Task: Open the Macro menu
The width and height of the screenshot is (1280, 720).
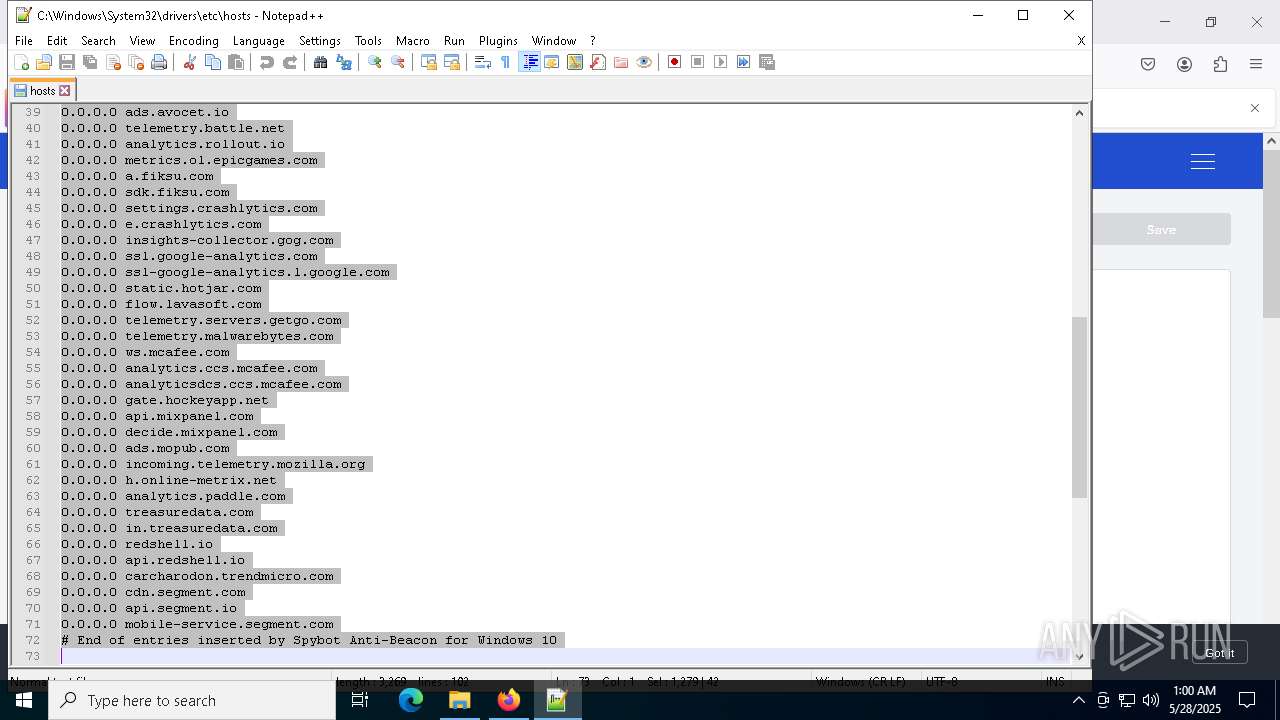Action: 413,41
